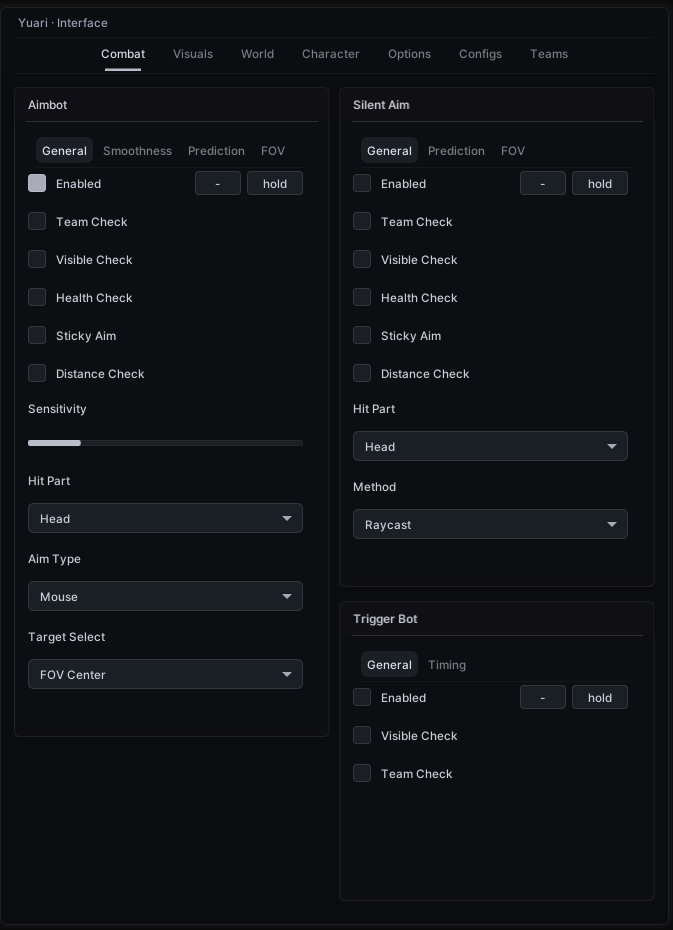Switch to the Teams tab
The image size is (673, 930).
[548, 54]
